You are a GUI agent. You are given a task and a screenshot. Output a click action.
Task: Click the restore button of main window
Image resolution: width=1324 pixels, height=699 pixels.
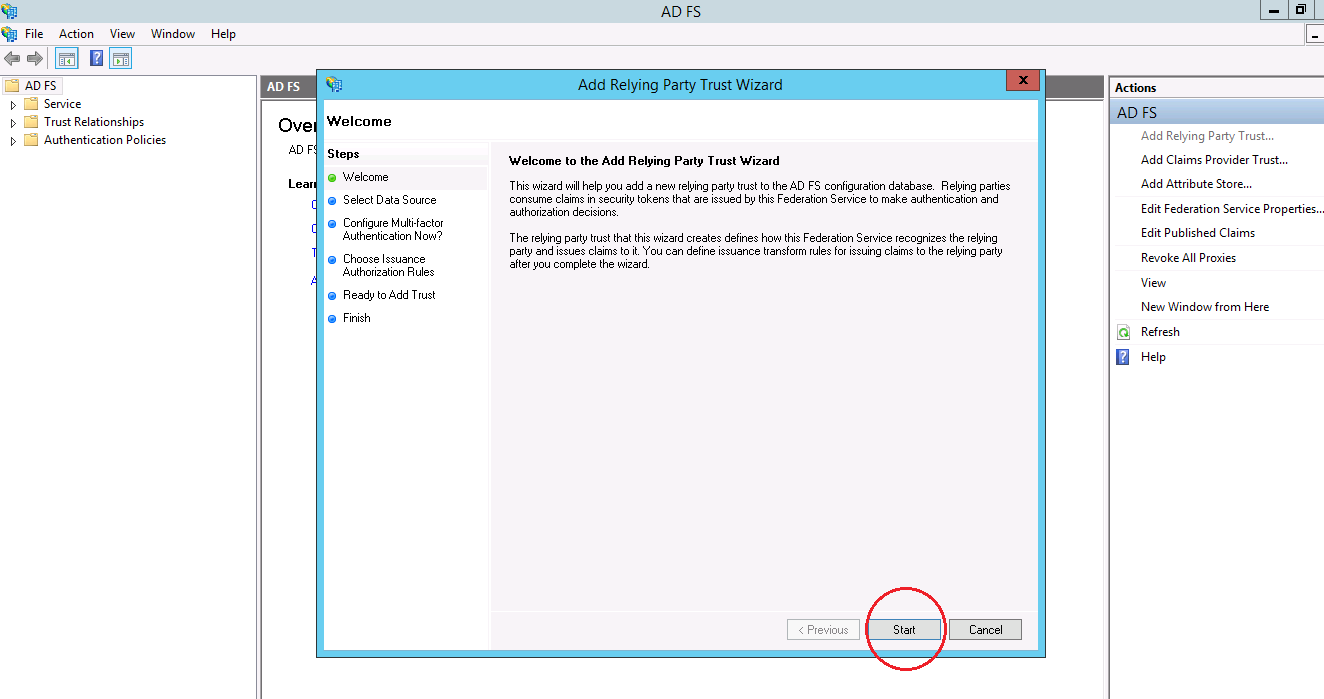1300,10
